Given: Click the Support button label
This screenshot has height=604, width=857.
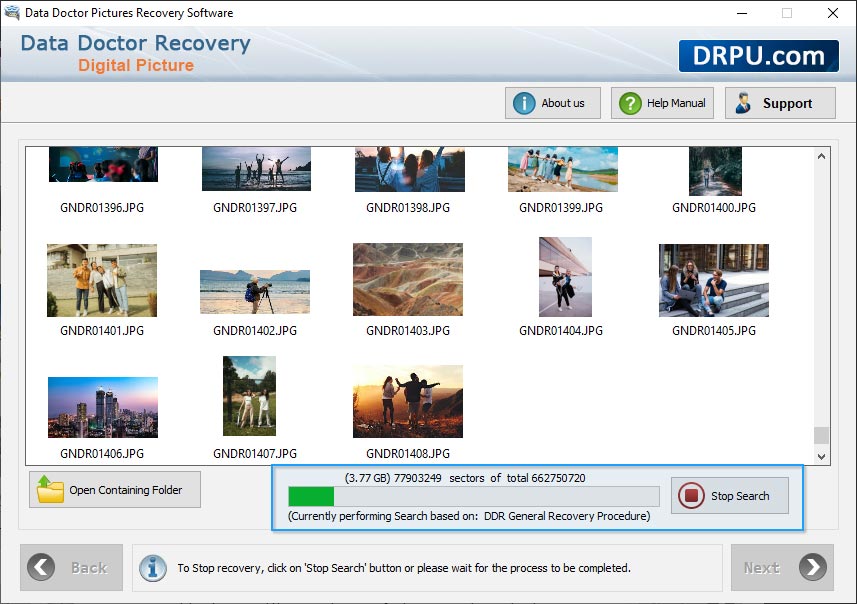Looking at the screenshot, I should point(787,103).
